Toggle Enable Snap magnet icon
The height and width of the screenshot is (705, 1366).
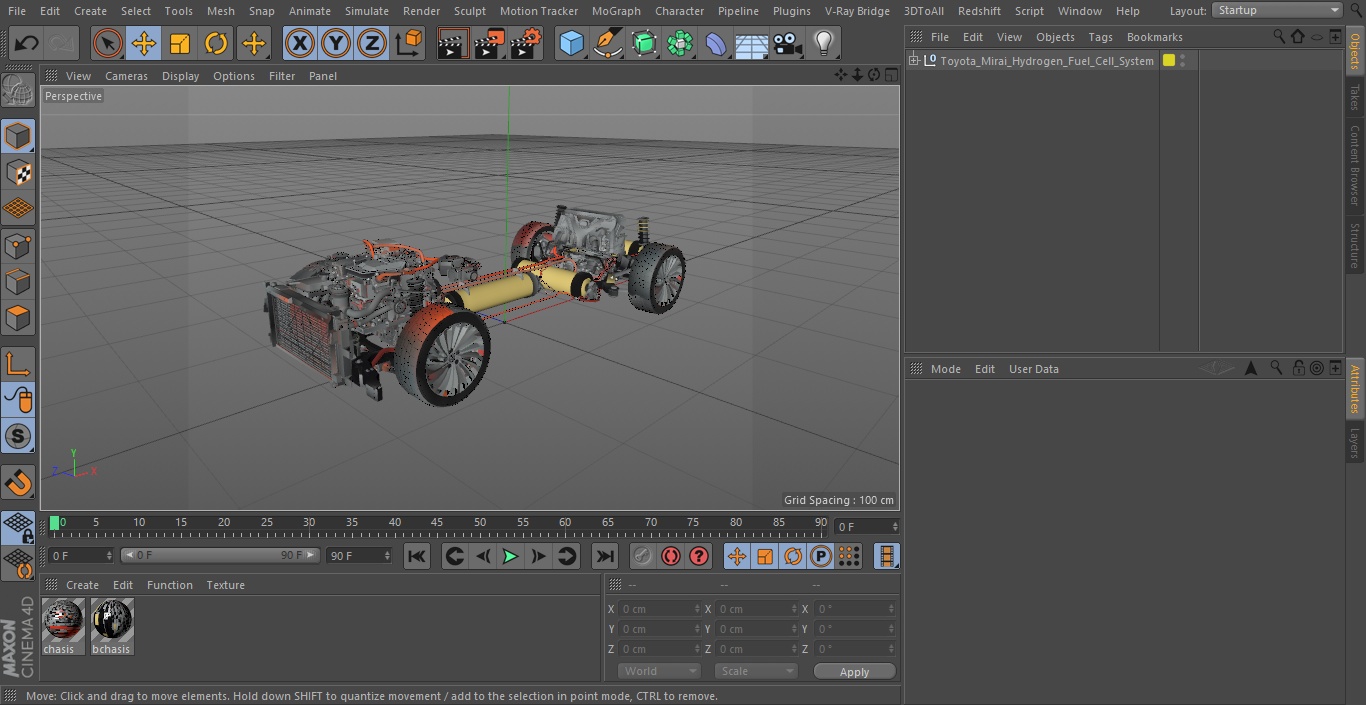point(18,482)
